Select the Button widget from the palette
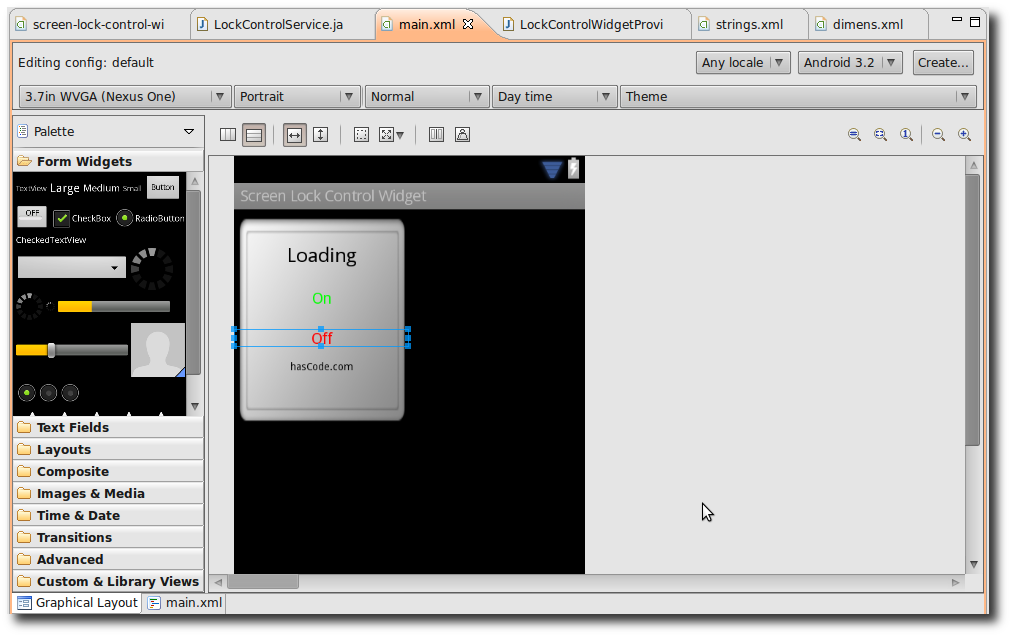The width and height of the screenshot is (1012, 637). click(162, 187)
